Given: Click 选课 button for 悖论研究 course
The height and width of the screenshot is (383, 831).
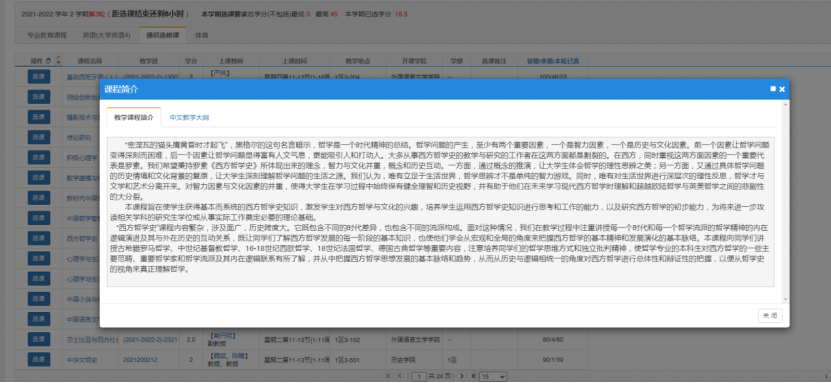Looking at the screenshot, I should [x=39, y=137].
